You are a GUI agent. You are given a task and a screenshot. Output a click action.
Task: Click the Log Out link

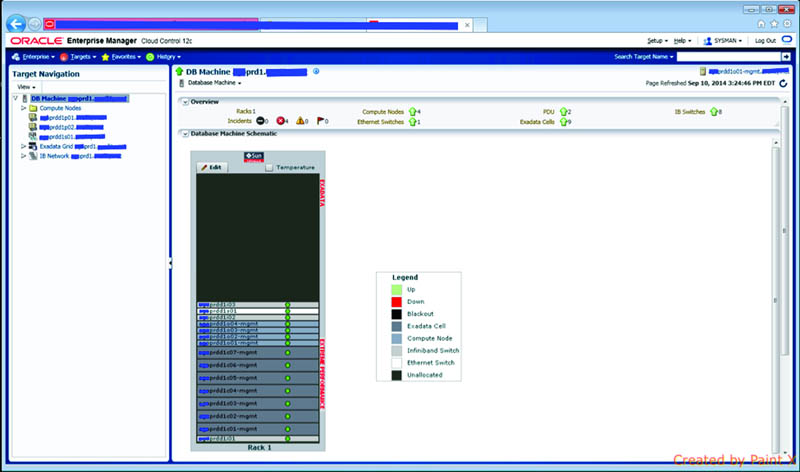click(x=765, y=40)
